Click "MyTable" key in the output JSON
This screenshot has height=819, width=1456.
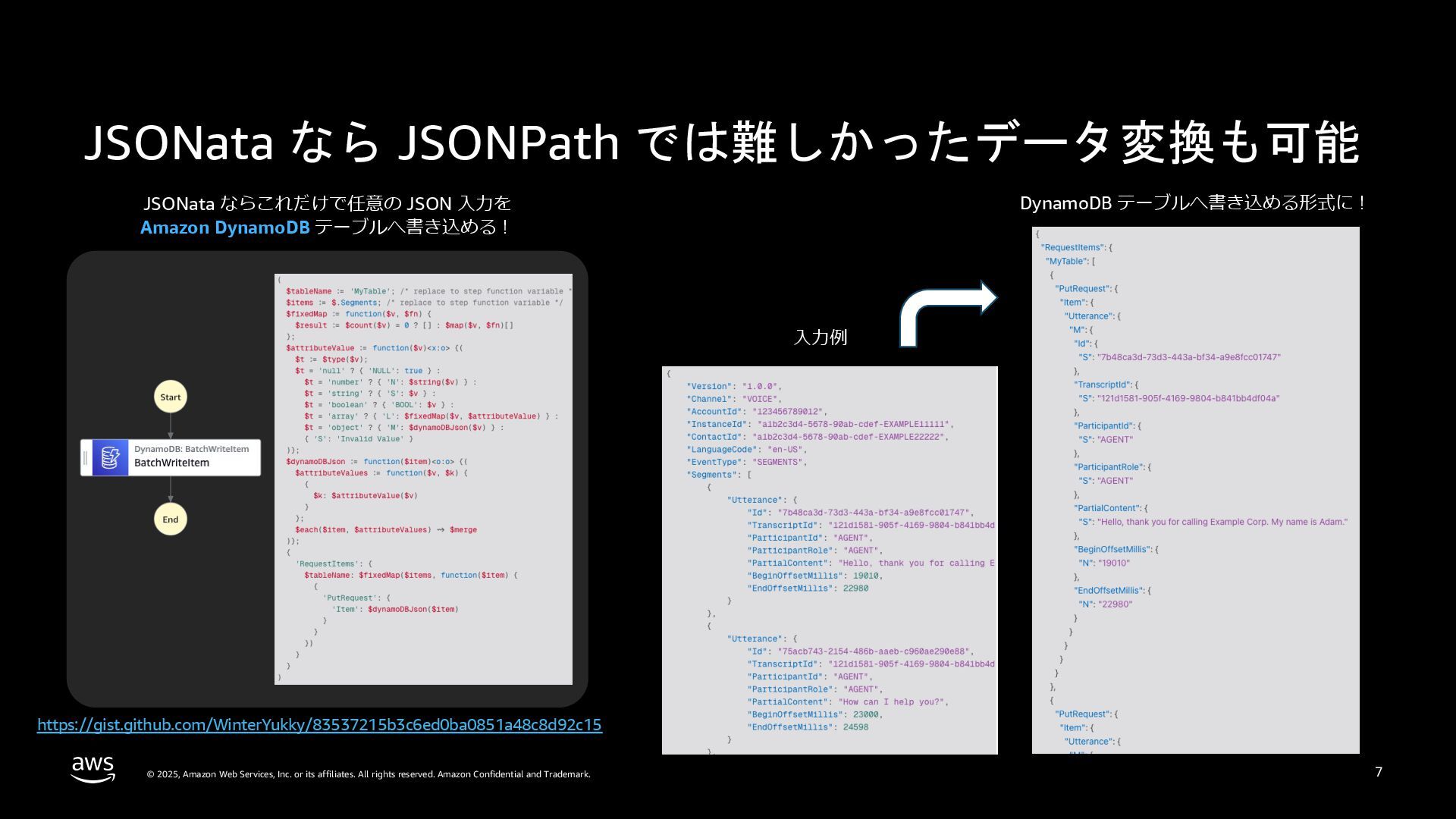(1065, 262)
